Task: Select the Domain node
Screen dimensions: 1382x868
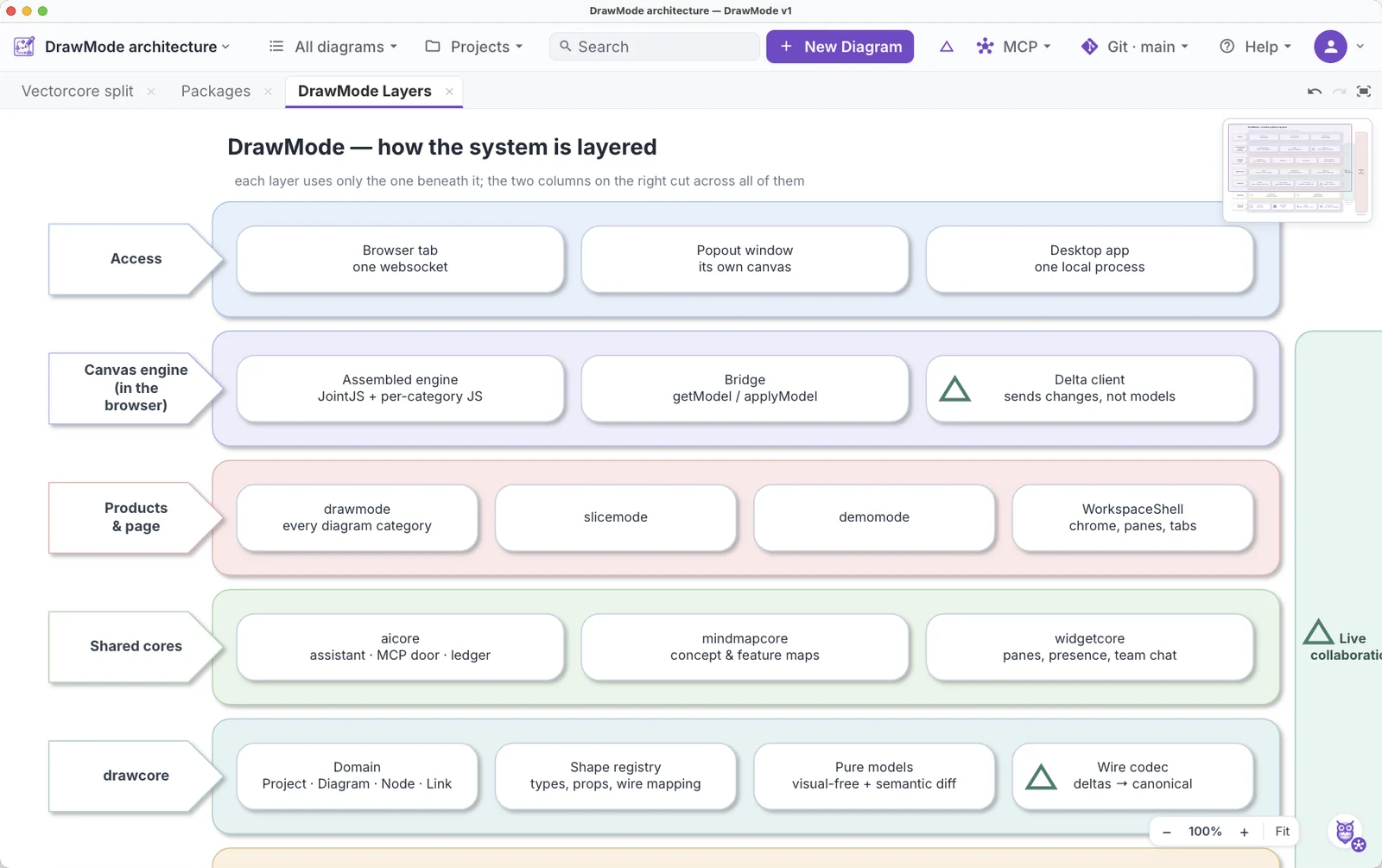Action: coord(357,776)
